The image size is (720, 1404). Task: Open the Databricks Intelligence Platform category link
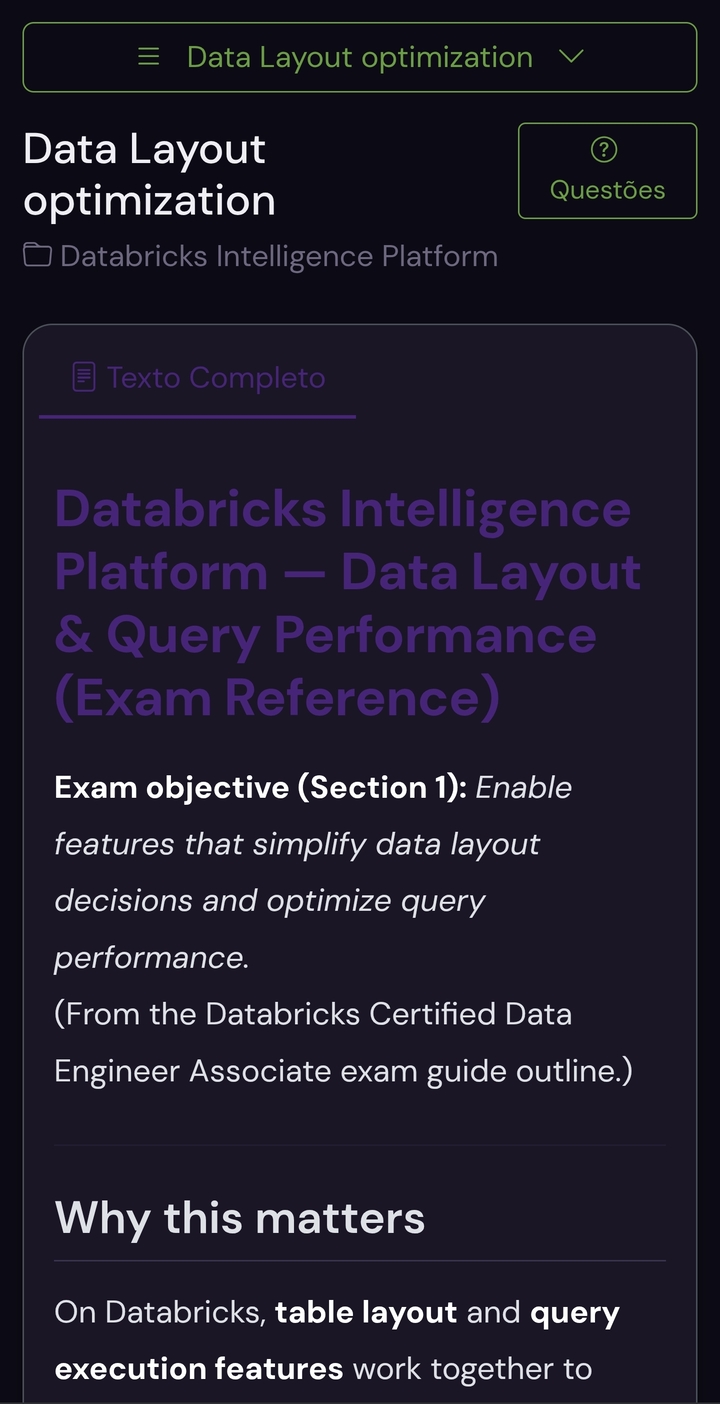click(x=278, y=256)
